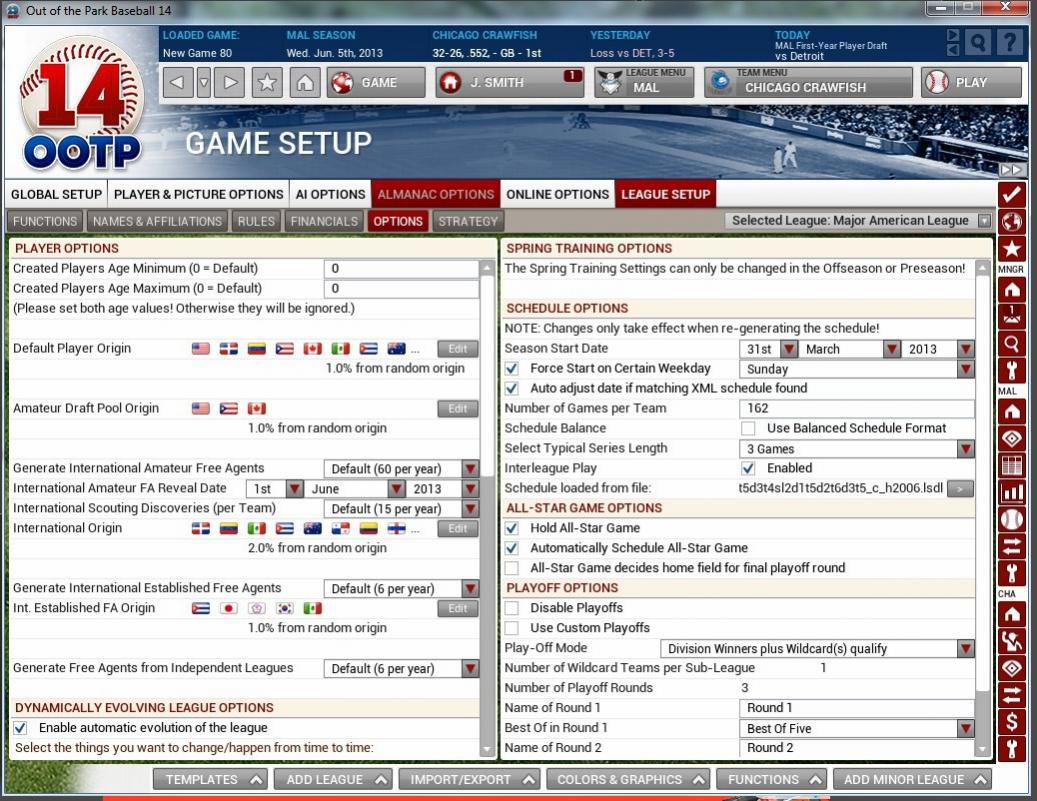Viewport: 1037px width, 801px height.
Task: Click the left panel's vertical scrollbar
Action: (x=488, y=500)
